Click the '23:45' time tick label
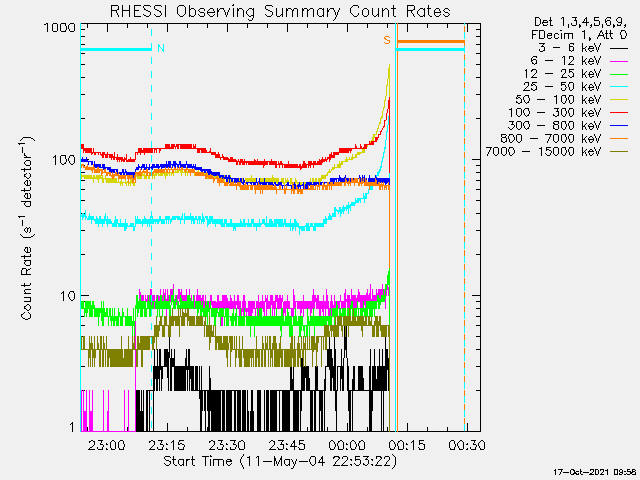The image size is (640, 480). (287, 445)
